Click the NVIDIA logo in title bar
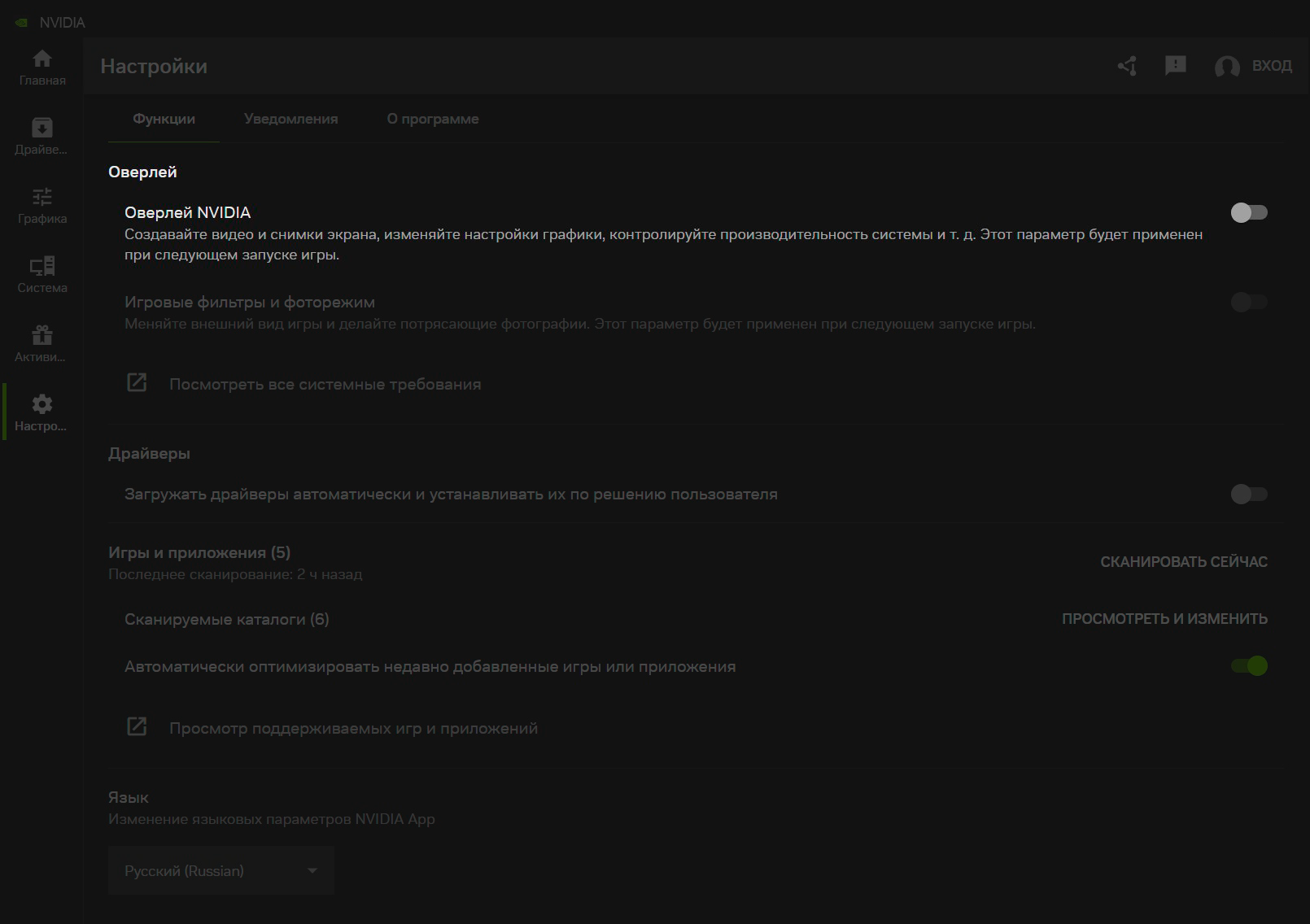The height and width of the screenshot is (924, 1310). pyautogui.click(x=21, y=23)
